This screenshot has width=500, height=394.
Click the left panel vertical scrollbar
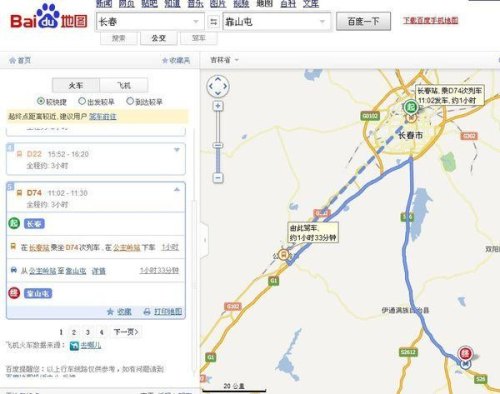[x=194, y=287]
